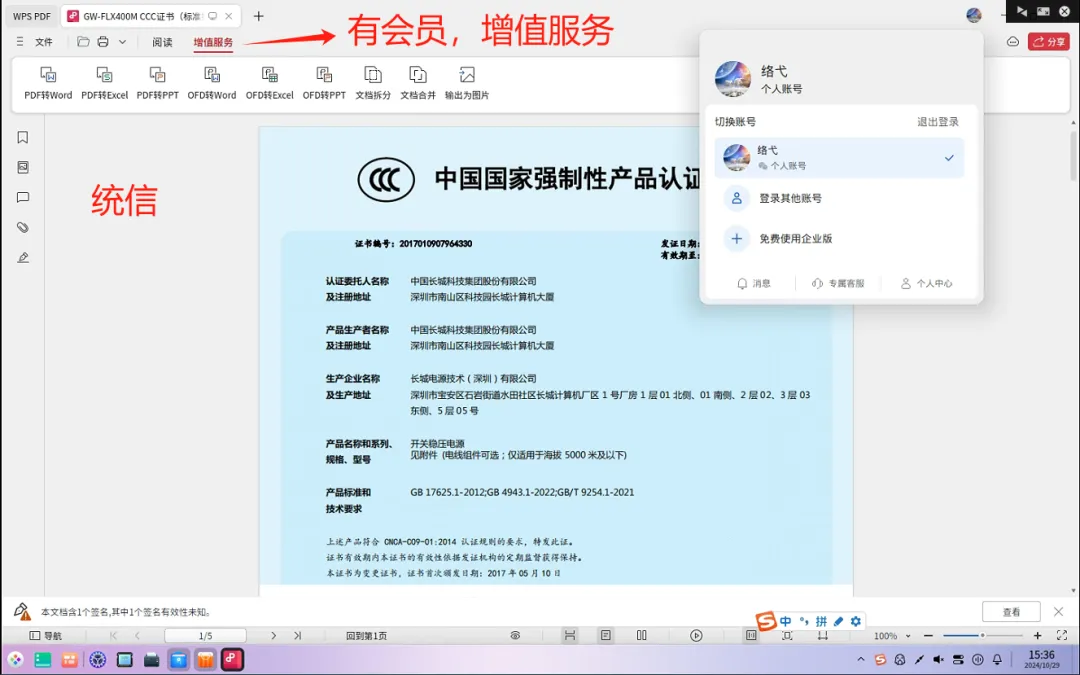Screen dimensions: 1080x675
Task: Open the document merge tool (文档合并)
Action: [x=417, y=83]
